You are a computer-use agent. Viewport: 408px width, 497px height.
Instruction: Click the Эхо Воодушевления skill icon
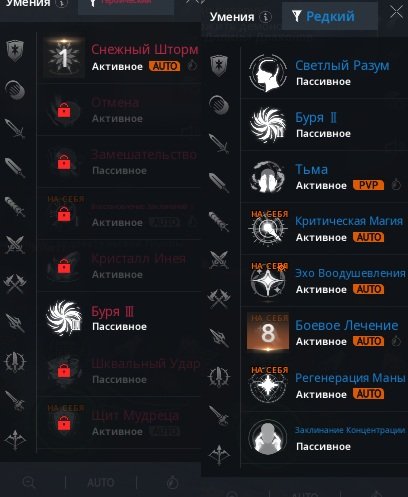pyautogui.click(x=268, y=281)
